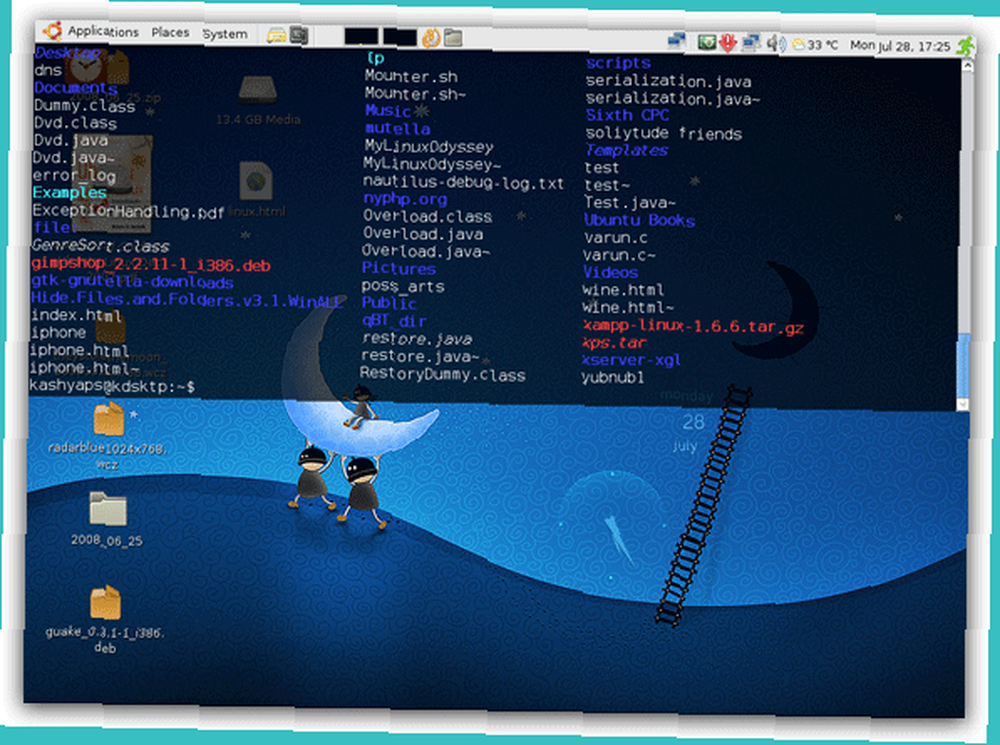Open the 33 °C weather applet
1000x745 pixels.
(x=814, y=45)
